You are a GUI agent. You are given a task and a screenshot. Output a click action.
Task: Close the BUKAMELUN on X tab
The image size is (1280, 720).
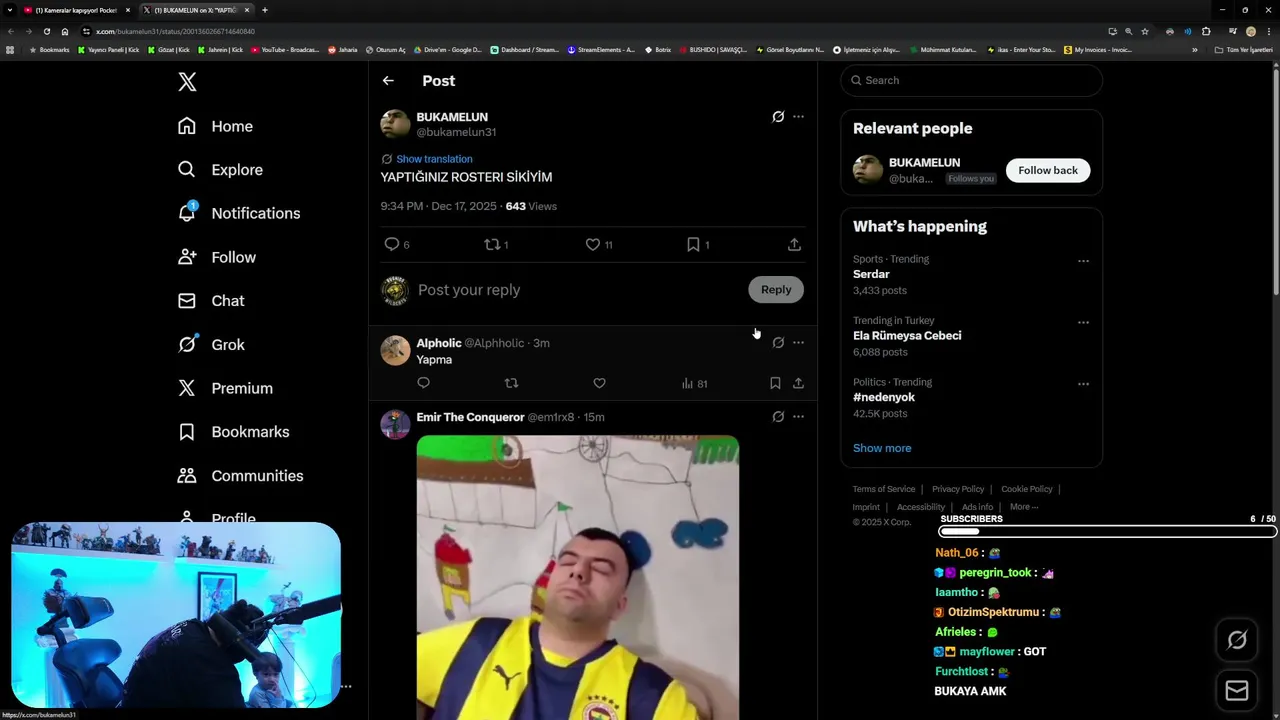click(x=247, y=10)
